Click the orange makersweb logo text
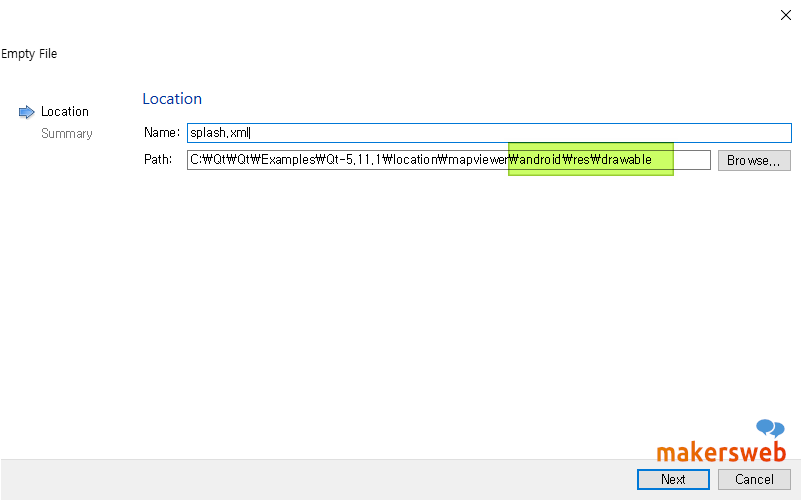The height and width of the screenshot is (501, 802). coord(720,453)
